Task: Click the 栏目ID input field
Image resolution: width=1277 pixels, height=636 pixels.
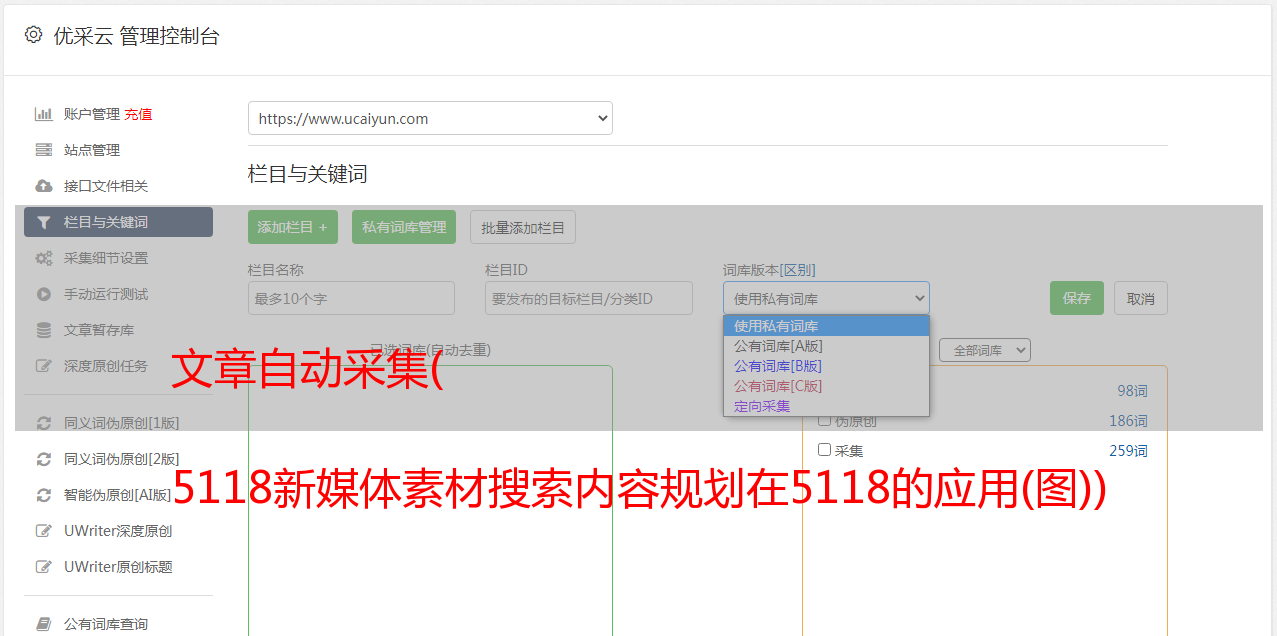Action: [589, 298]
